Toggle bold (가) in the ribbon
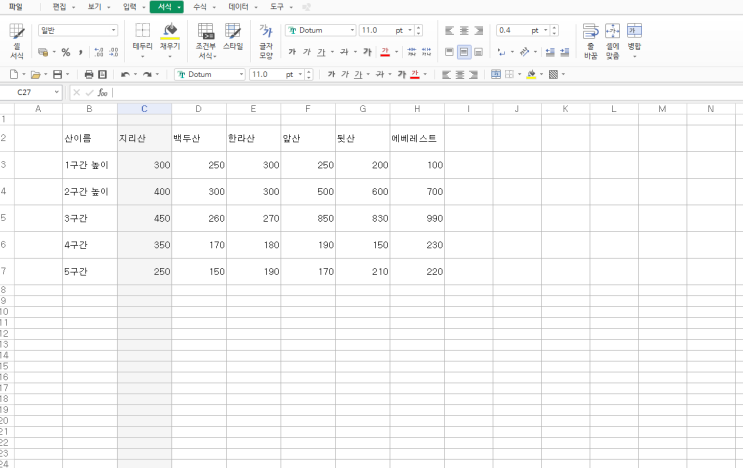 pyautogui.click(x=292, y=52)
